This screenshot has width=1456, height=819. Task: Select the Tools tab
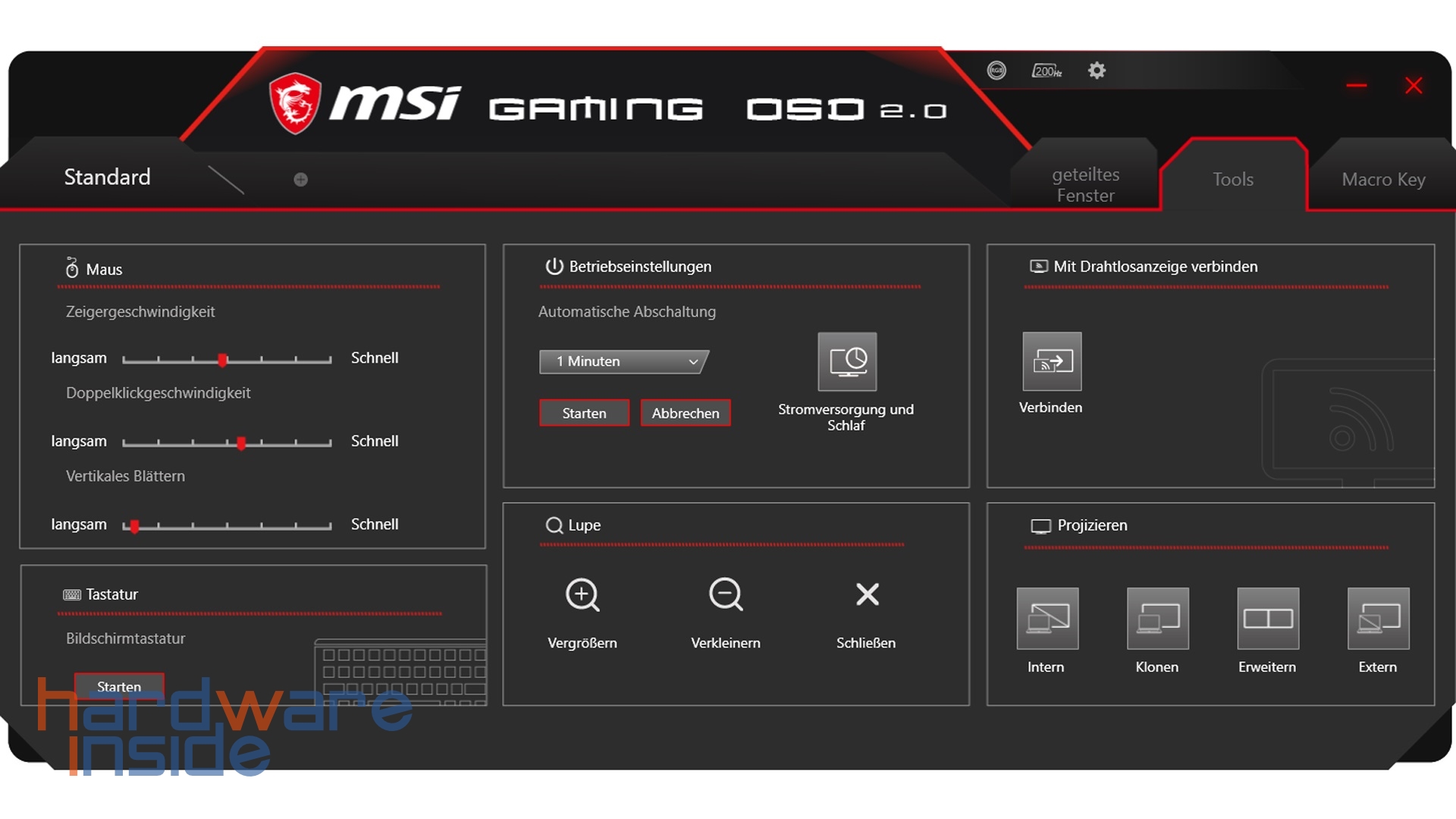[1232, 180]
